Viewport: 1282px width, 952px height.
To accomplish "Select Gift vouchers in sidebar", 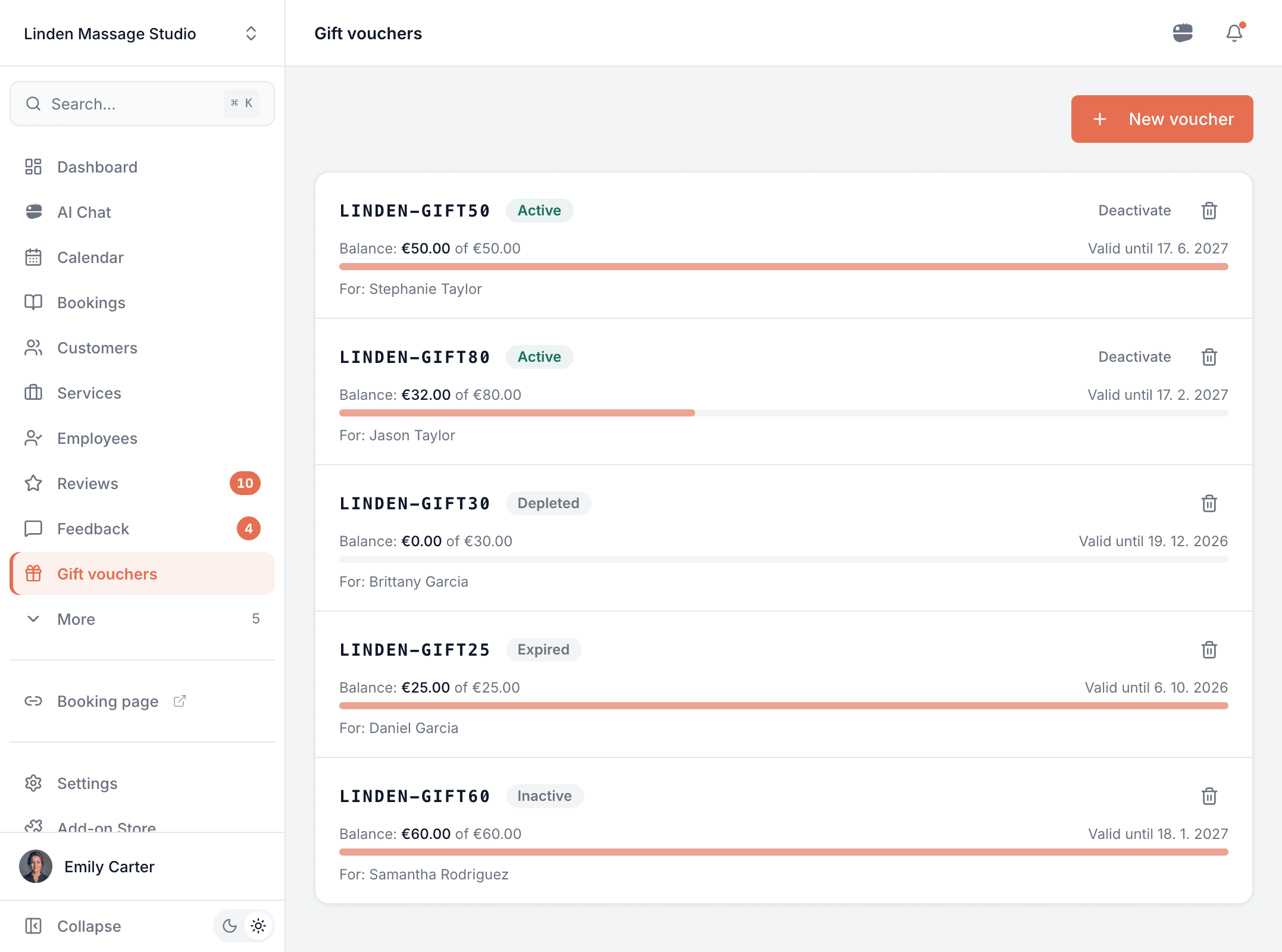I will pos(142,574).
